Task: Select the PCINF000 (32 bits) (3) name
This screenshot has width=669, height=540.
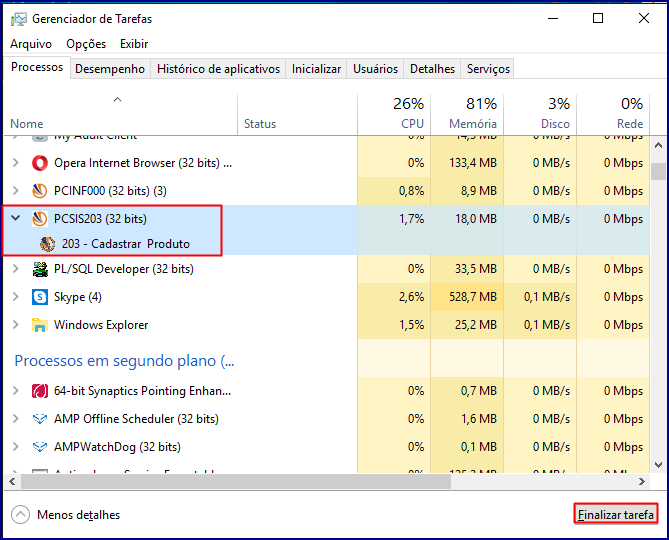Action: pos(110,191)
